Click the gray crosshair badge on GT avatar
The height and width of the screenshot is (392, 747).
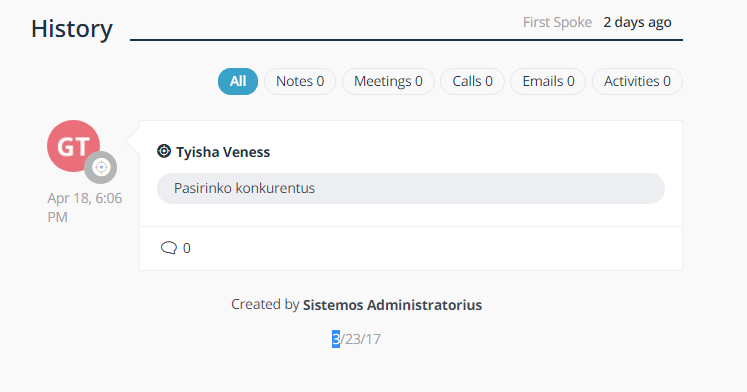(101, 167)
